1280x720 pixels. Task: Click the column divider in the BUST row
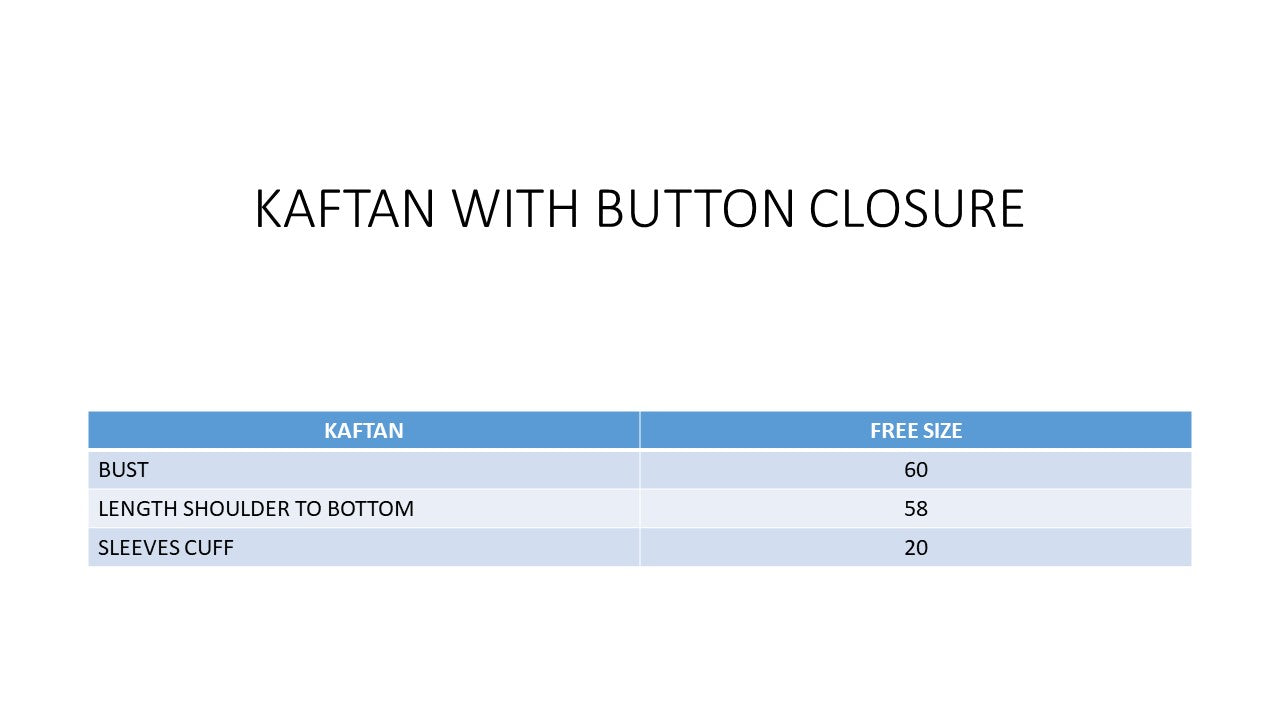(640, 470)
